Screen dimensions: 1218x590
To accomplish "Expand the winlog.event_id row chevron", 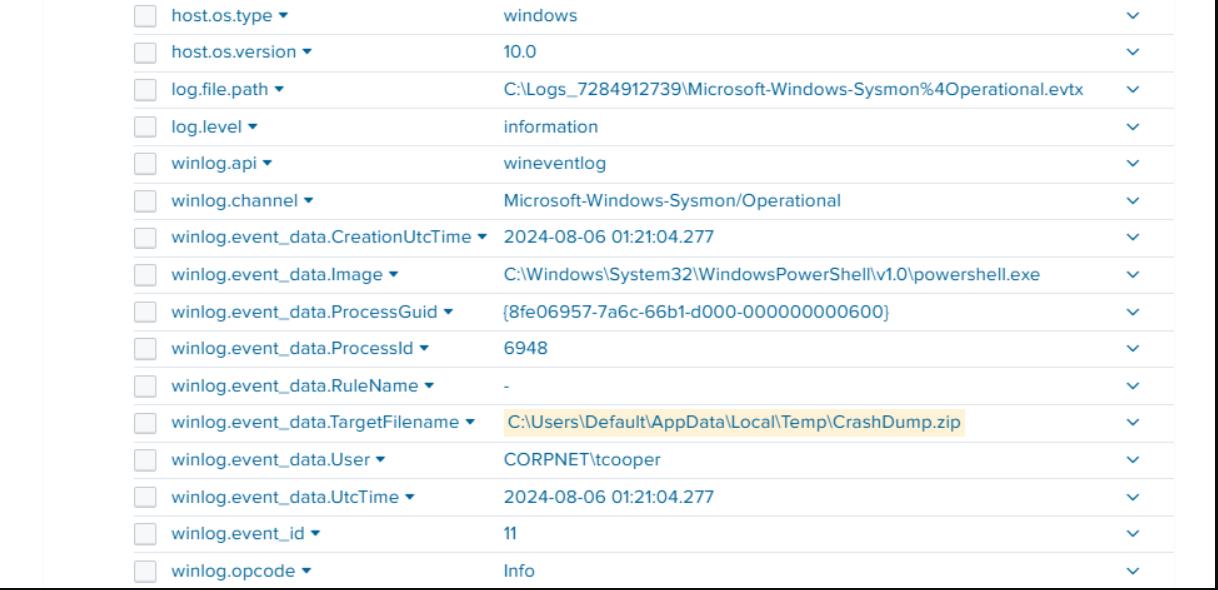I will (1133, 534).
